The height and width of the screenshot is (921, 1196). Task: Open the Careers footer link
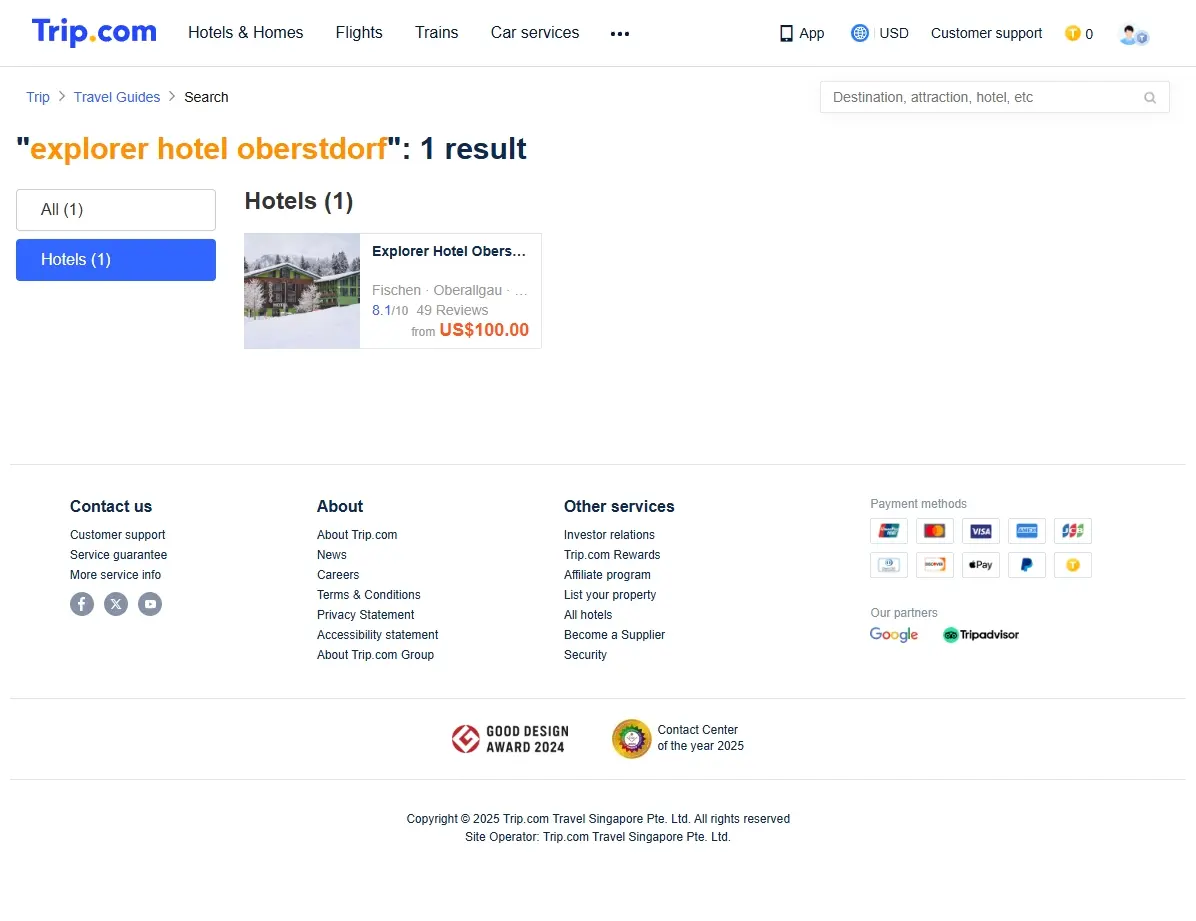click(338, 575)
